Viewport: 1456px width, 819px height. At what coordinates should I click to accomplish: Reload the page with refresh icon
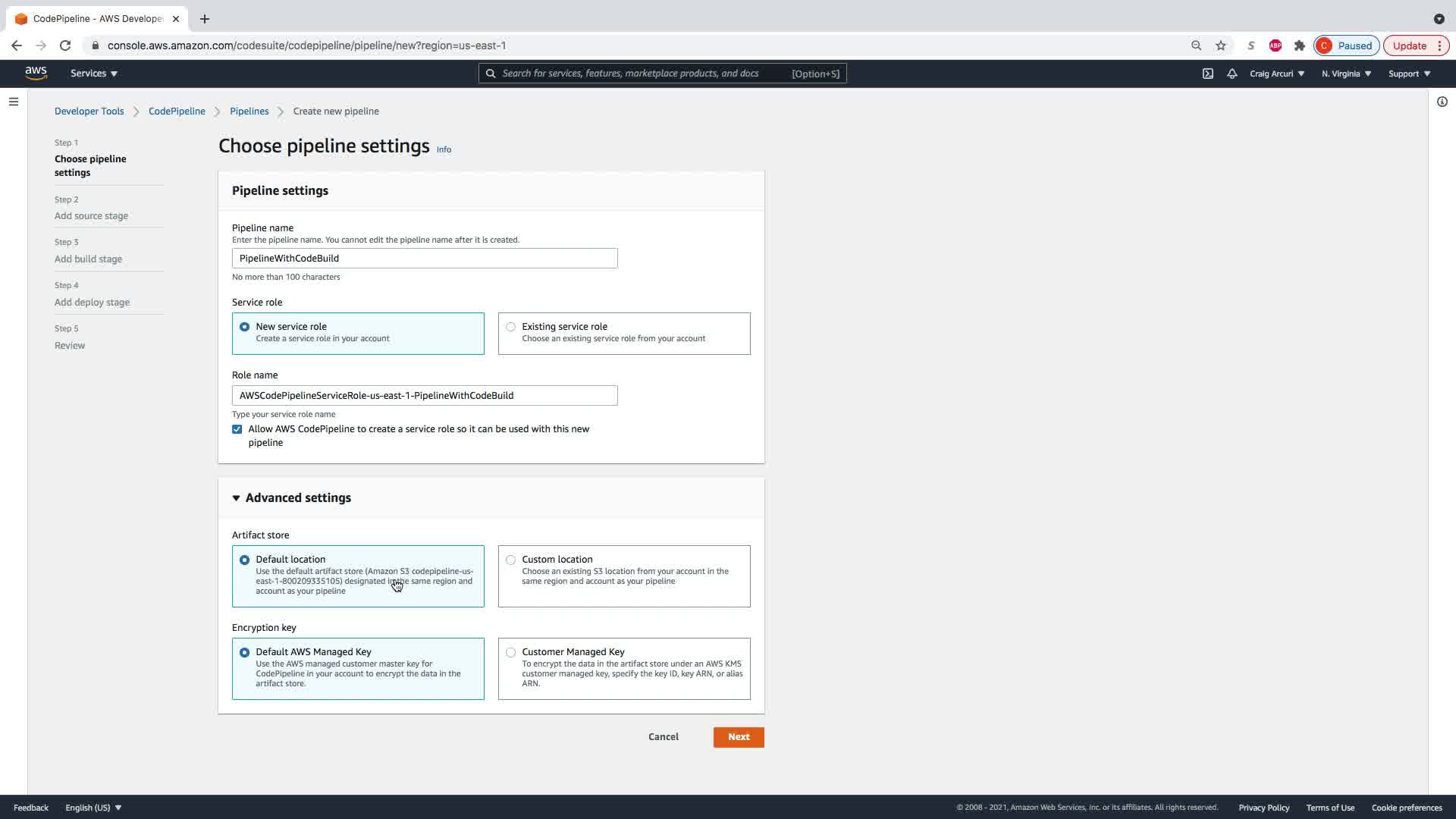point(65,45)
